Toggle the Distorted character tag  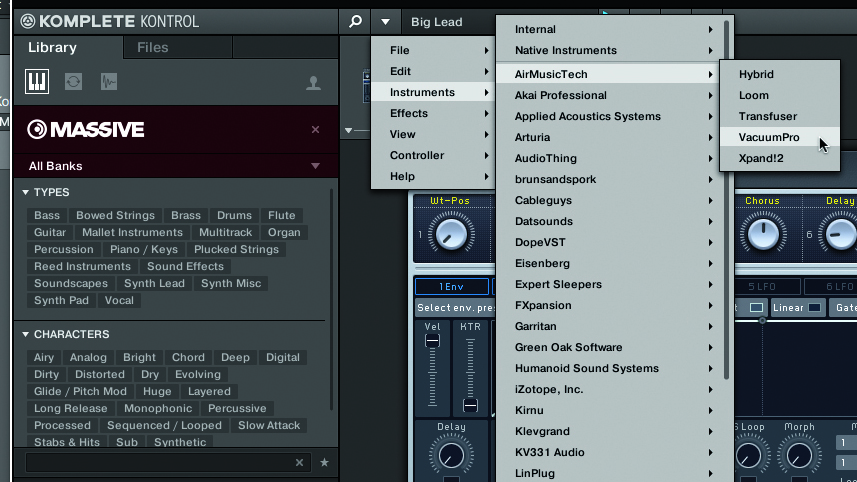[99, 374]
